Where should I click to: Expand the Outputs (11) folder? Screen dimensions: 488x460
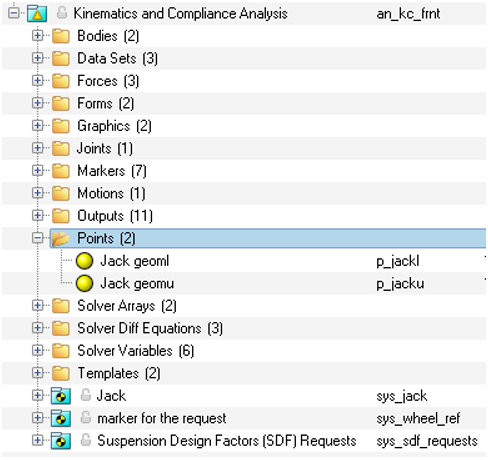coord(37,216)
